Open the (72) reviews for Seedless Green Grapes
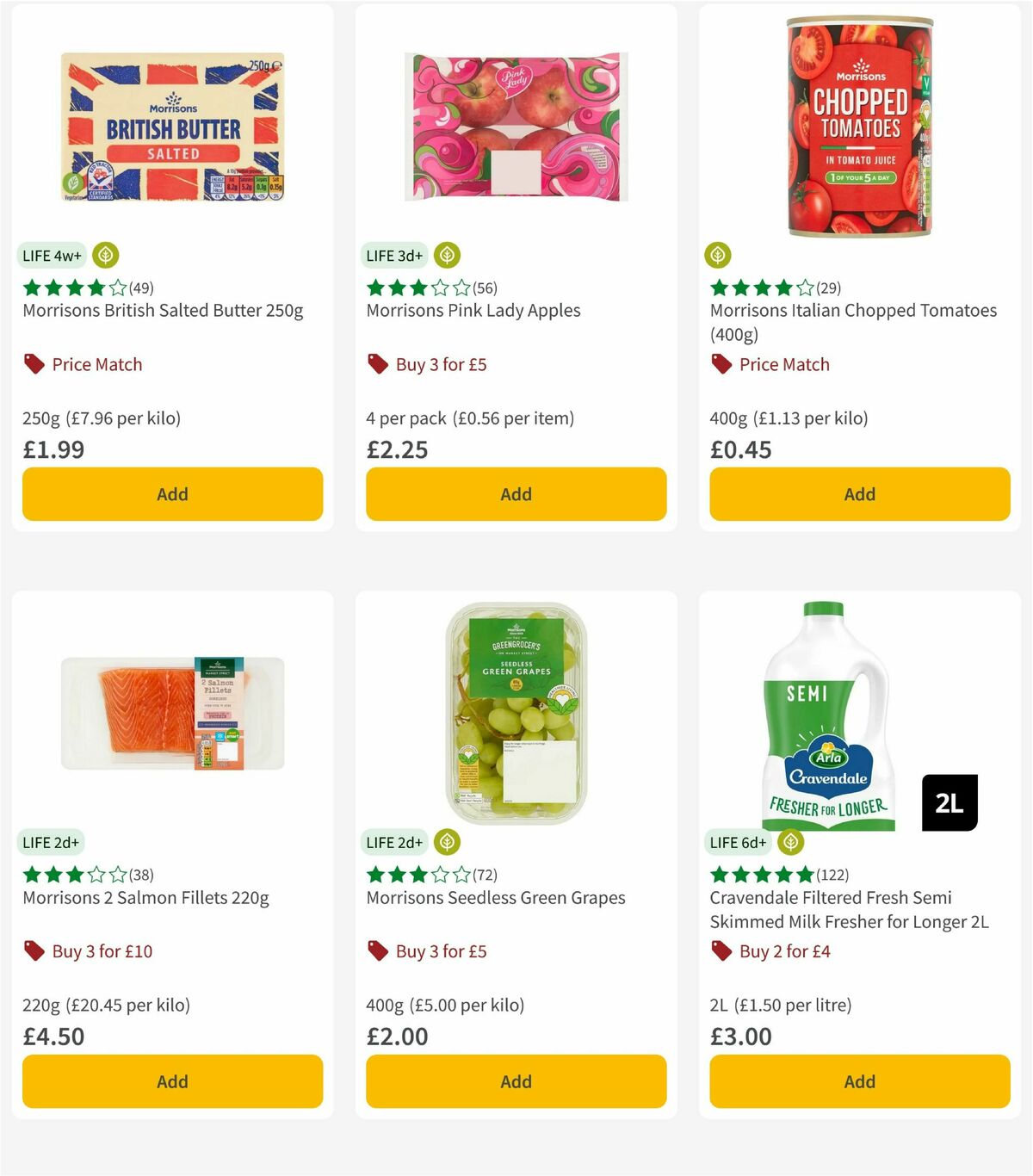Viewport: 1033px width, 1176px height. (484, 875)
